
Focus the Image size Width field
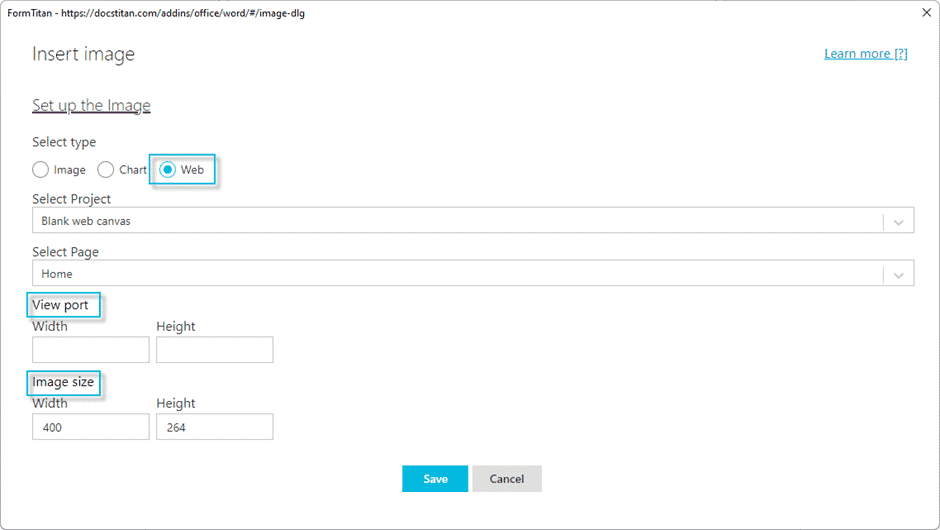click(91, 427)
